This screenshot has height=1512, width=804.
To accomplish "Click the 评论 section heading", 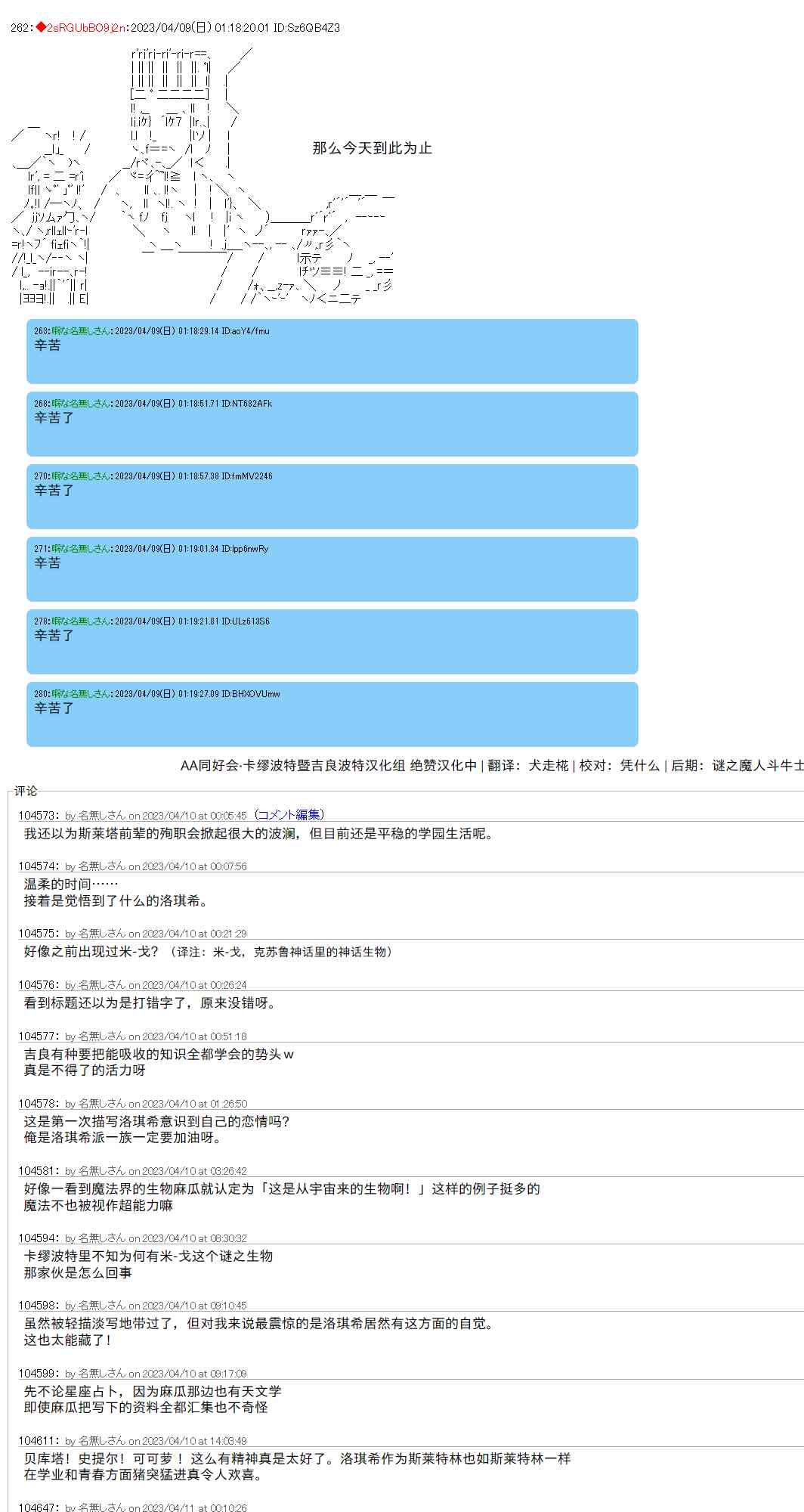I will (x=26, y=791).
